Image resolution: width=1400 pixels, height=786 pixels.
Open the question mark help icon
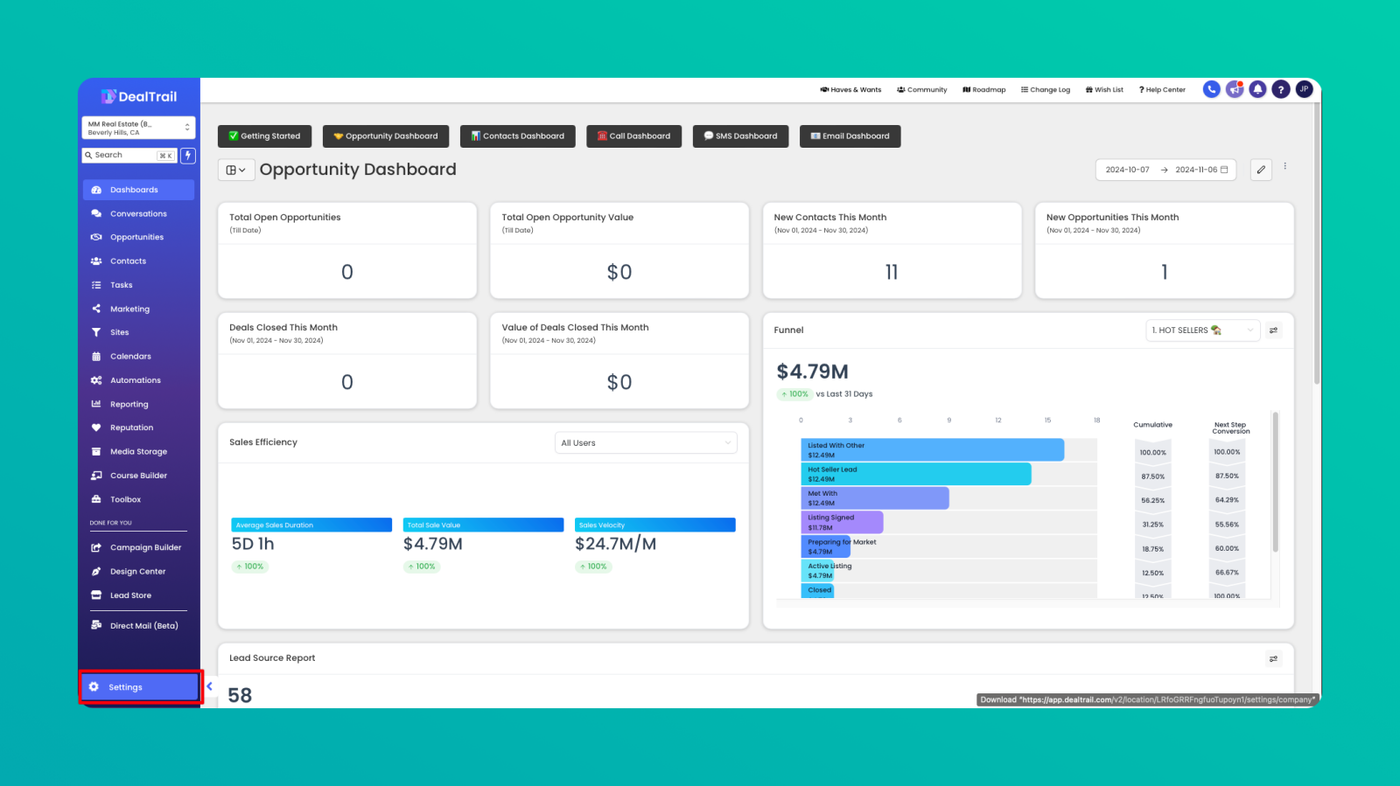1280,90
